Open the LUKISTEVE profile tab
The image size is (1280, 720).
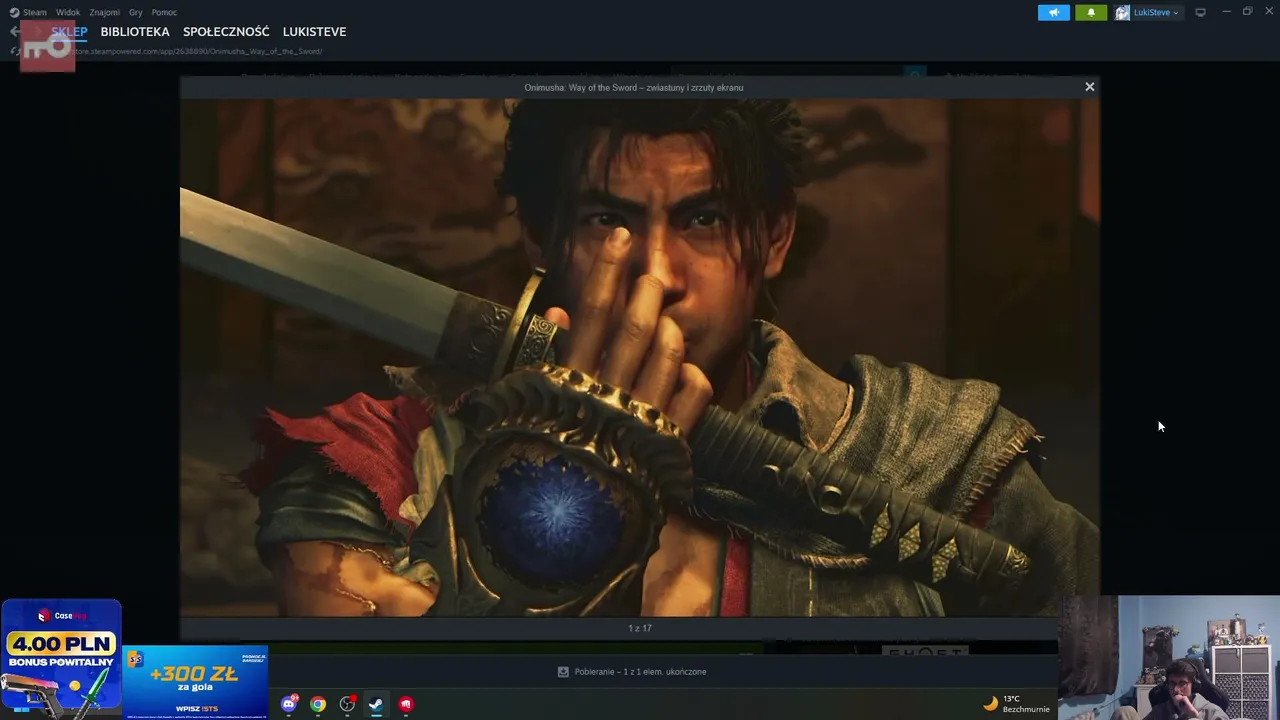click(x=314, y=32)
